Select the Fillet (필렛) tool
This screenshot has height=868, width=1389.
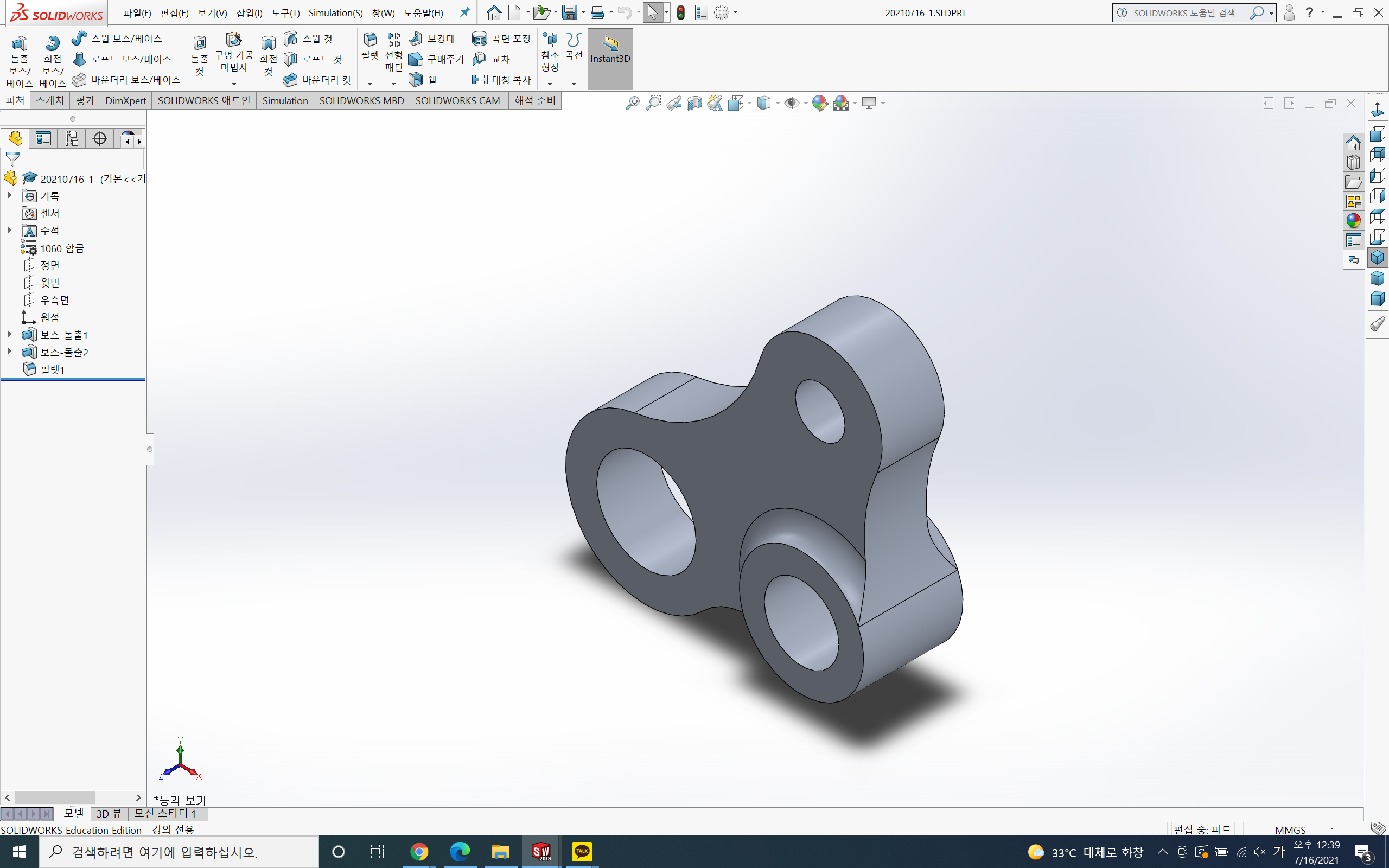click(x=370, y=40)
